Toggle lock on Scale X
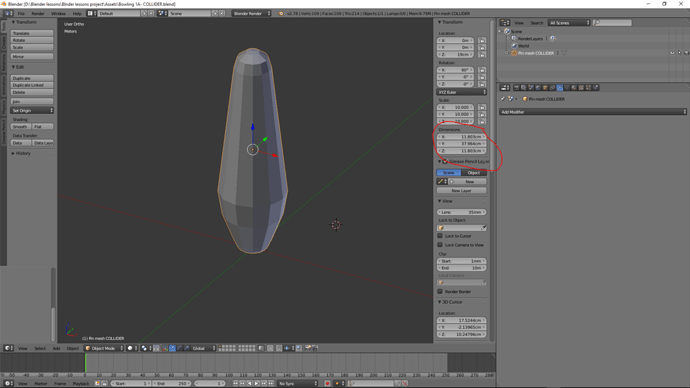This screenshot has height=388, width=690. tap(482, 107)
